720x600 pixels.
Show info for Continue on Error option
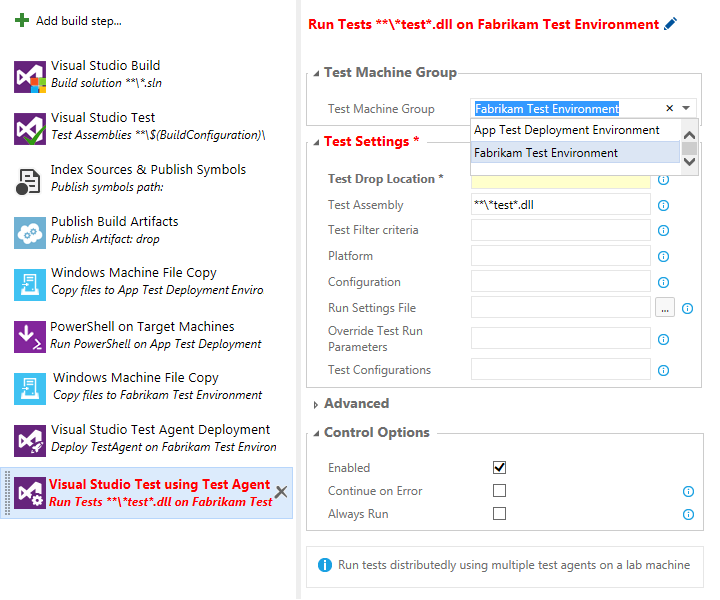click(x=688, y=492)
